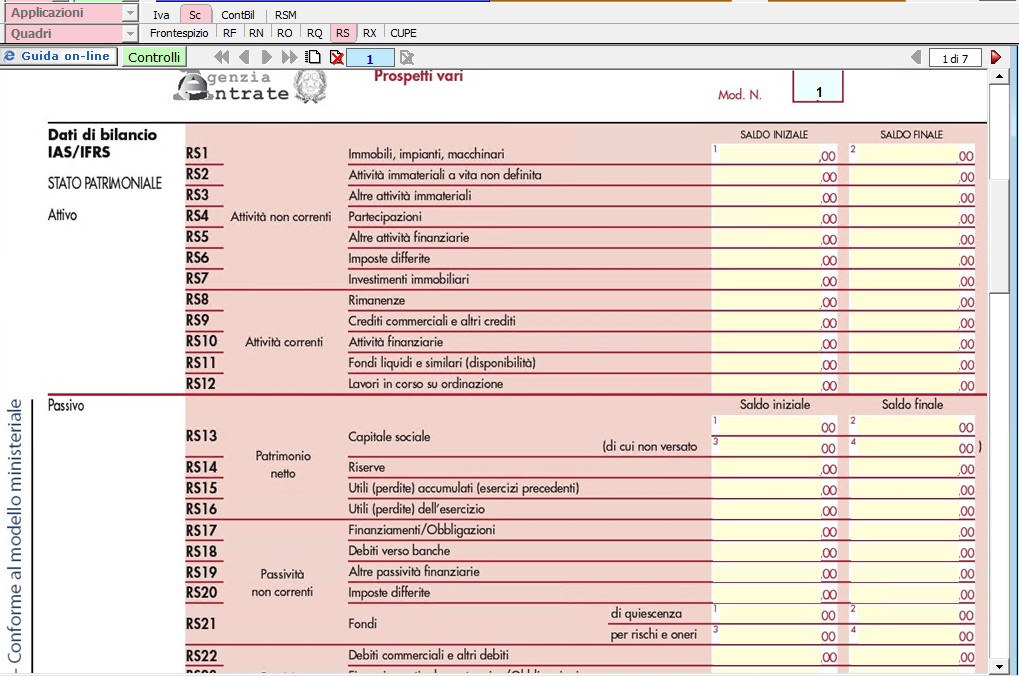Click RS13 Capitale sociale saldo finale field

pyautogui.click(x=912, y=426)
